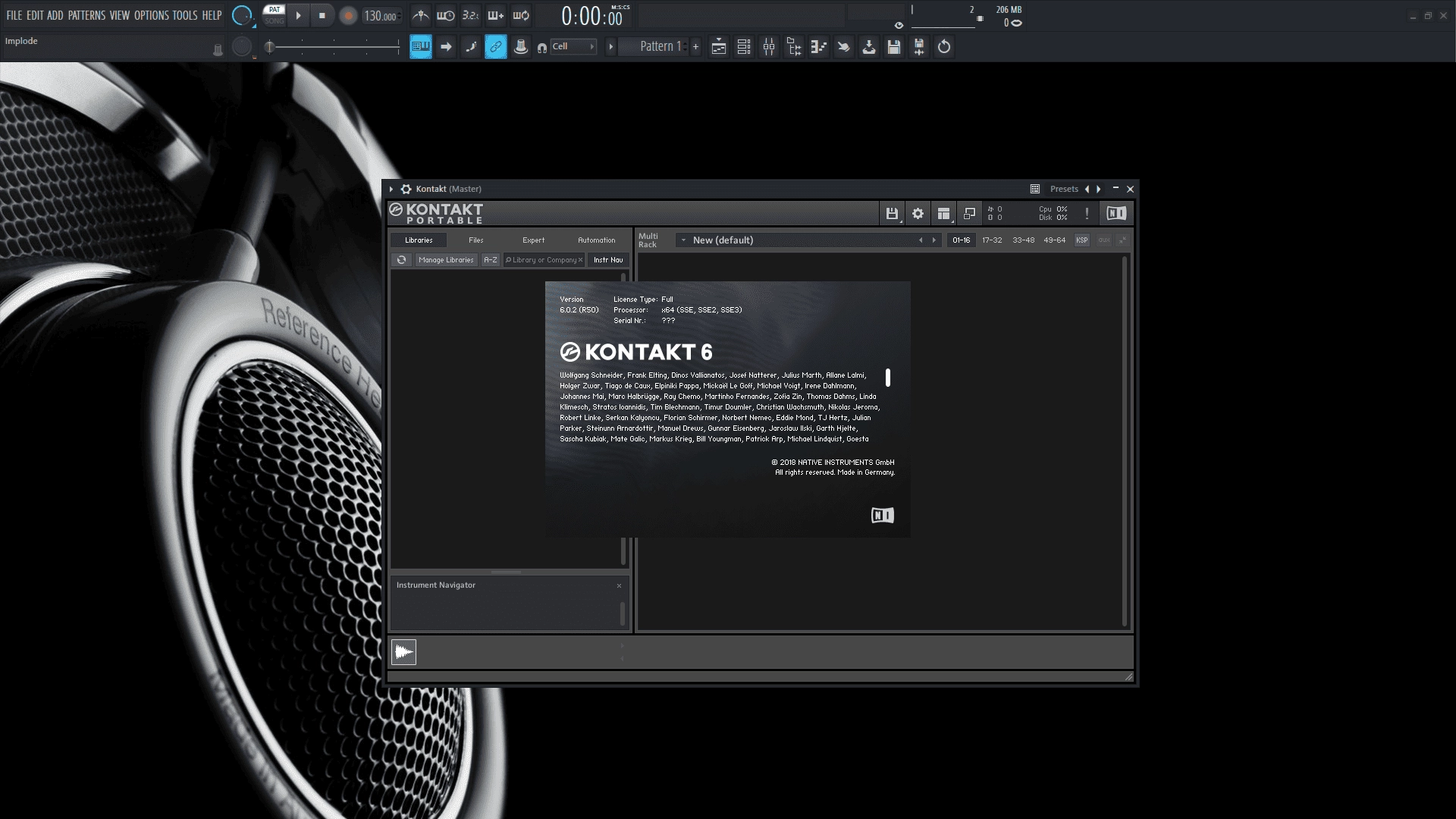Open the piano roll steps icon
The width and height of the screenshot is (1456, 819).
coord(819,47)
